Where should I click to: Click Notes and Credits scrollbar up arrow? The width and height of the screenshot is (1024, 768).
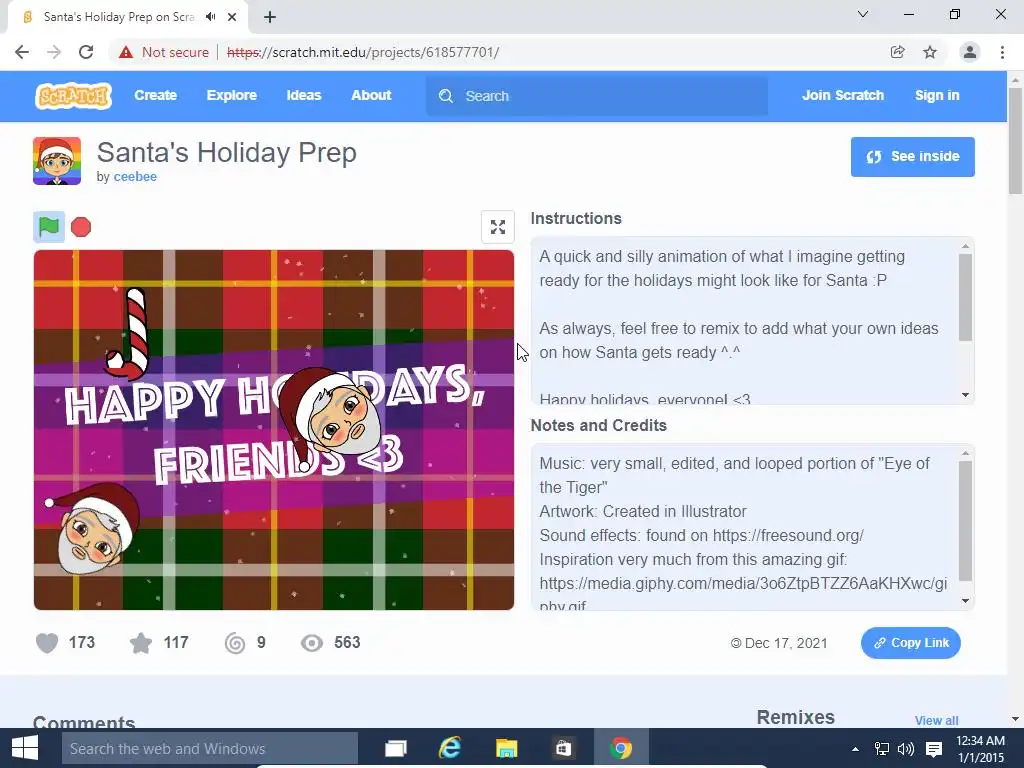pyautogui.click(x=965, y=453)
